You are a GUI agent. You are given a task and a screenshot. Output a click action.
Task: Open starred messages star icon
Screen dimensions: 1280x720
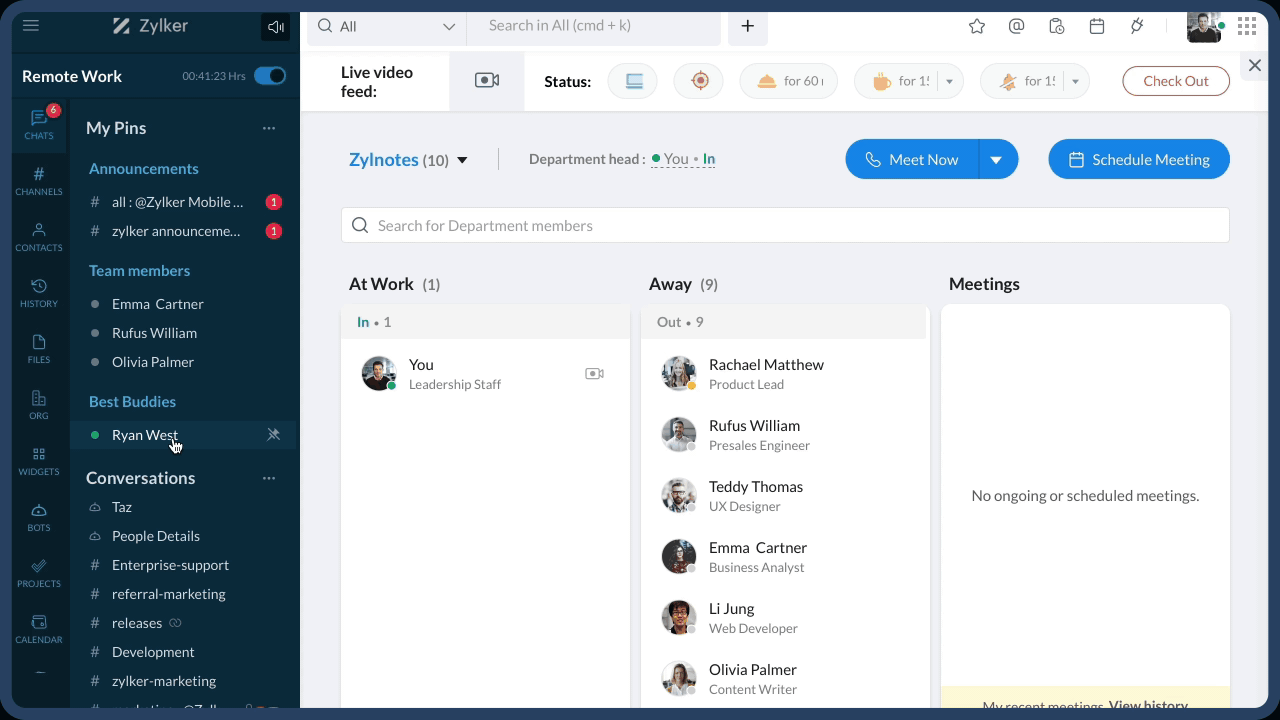click(x=977, y=27)
